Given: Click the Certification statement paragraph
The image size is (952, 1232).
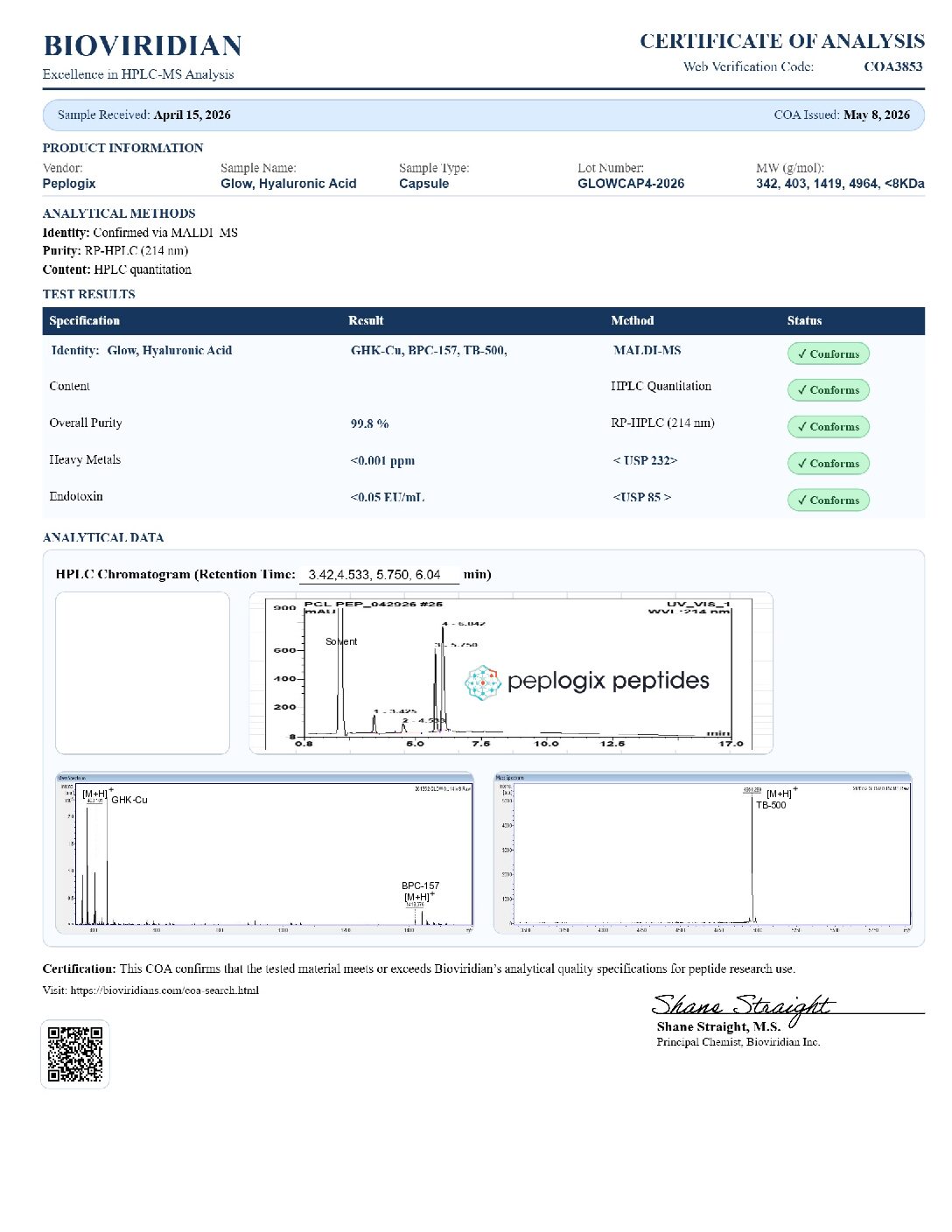Looking at the screenshot, I should coord(419,969).
